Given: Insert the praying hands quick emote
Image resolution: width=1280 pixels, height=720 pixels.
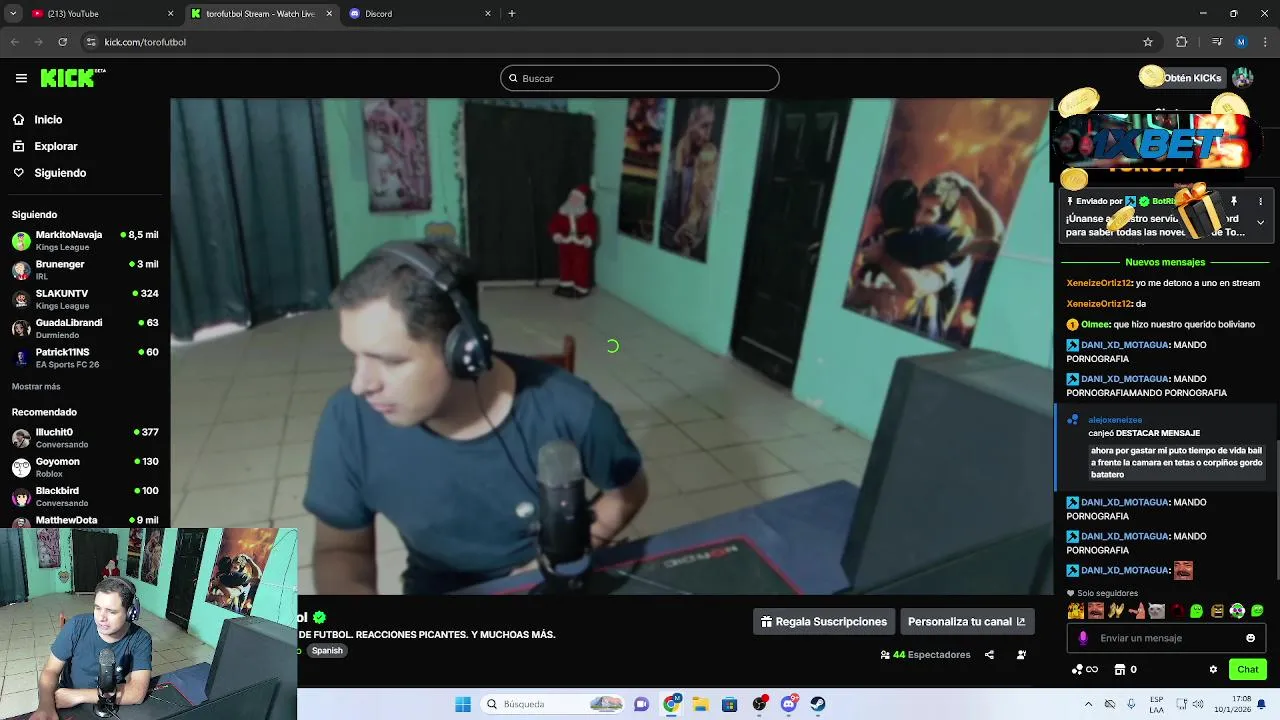Looking at the screenshot, I should coord(1116,611).
